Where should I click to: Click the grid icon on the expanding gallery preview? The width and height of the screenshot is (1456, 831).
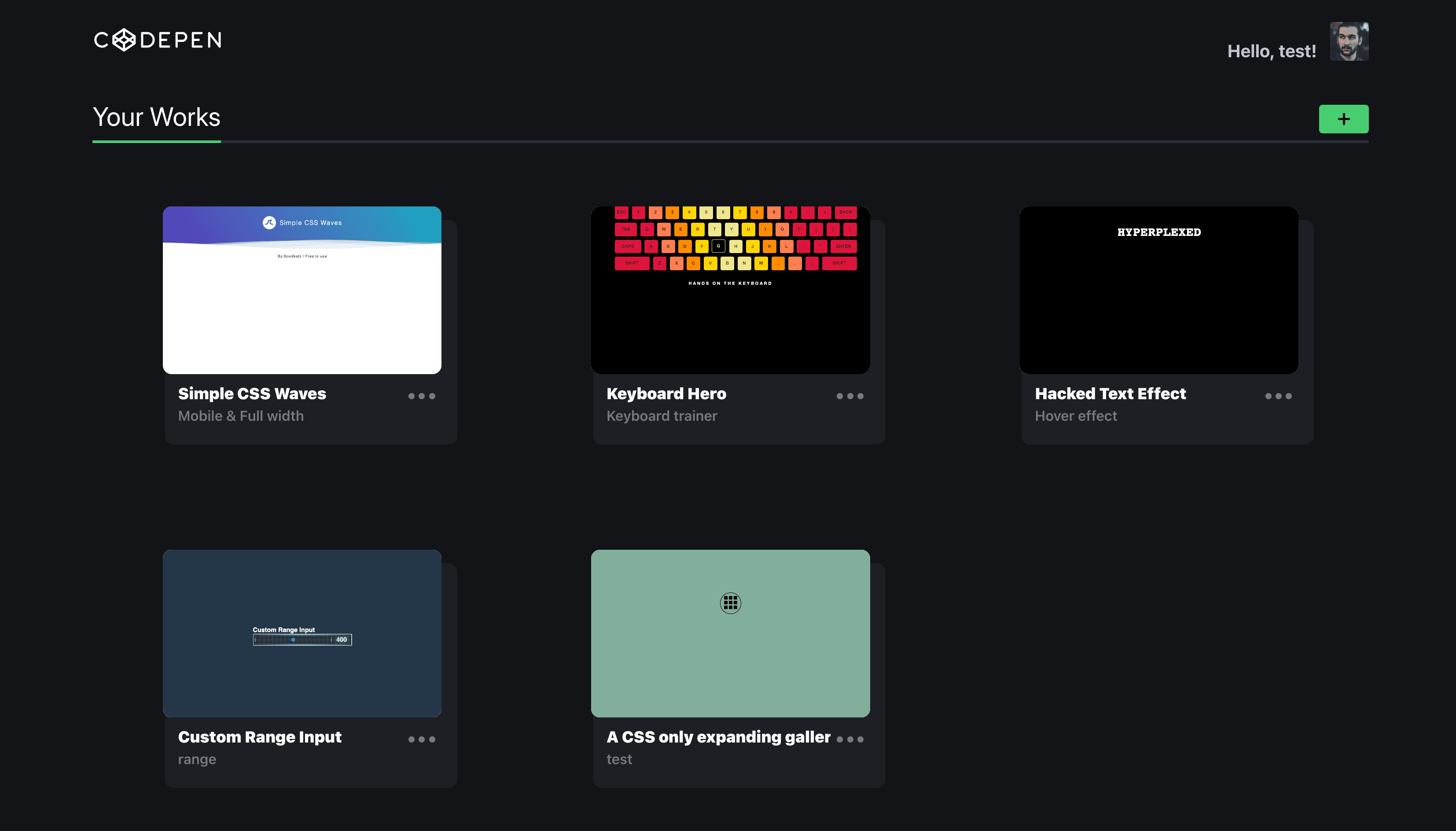pos(730,603)
